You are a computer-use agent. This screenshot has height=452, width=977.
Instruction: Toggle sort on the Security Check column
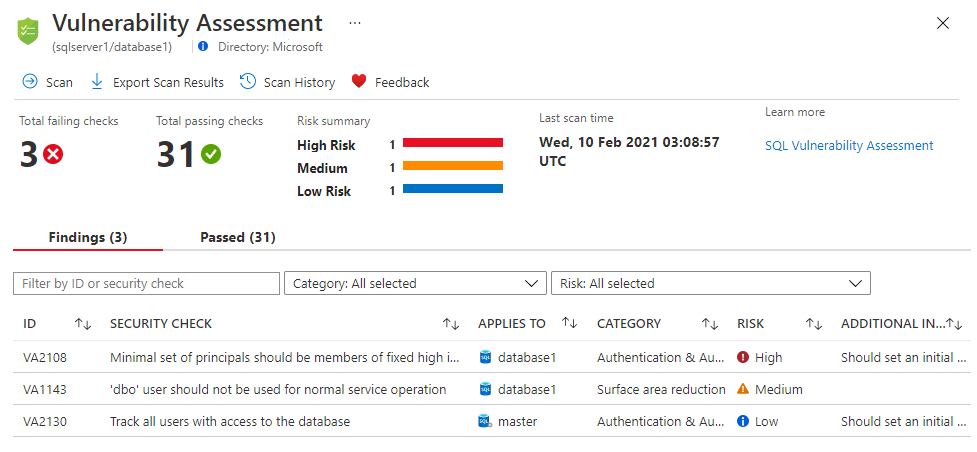tap(451, 324)
